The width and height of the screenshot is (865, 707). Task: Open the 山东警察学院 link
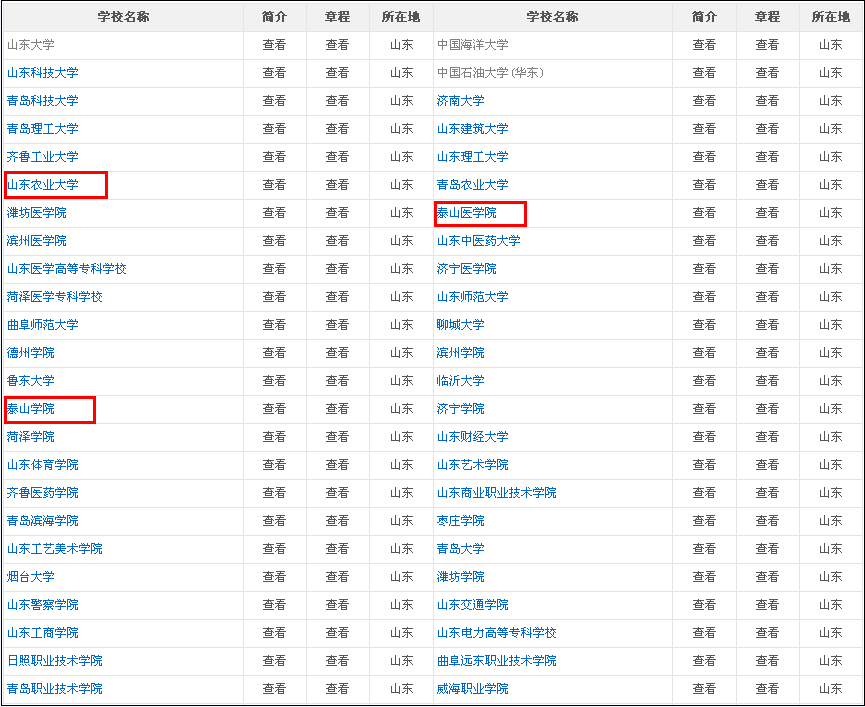click(x=42, y=605)
